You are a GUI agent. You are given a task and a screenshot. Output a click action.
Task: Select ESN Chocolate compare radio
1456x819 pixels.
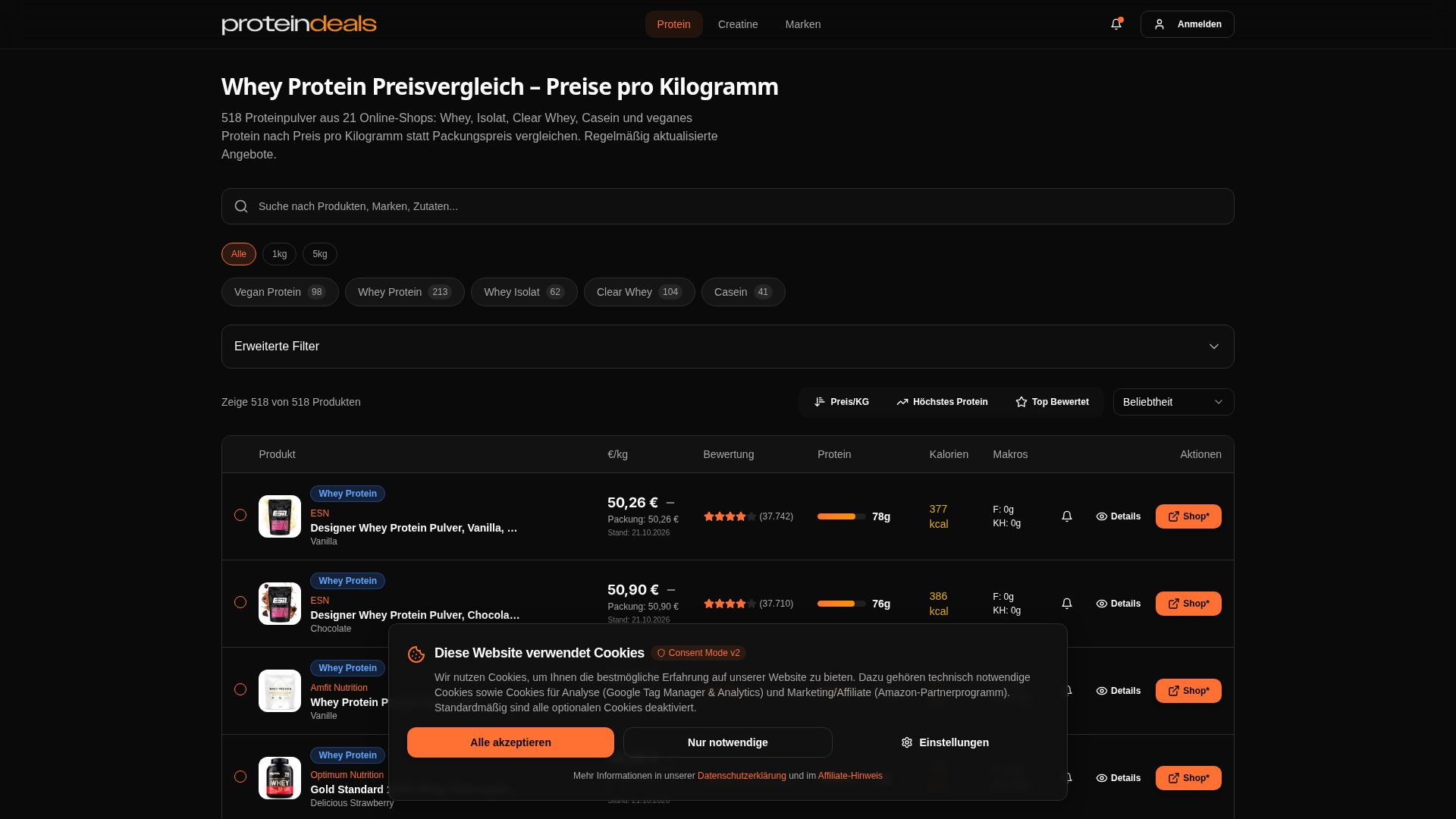coord(240,602)
